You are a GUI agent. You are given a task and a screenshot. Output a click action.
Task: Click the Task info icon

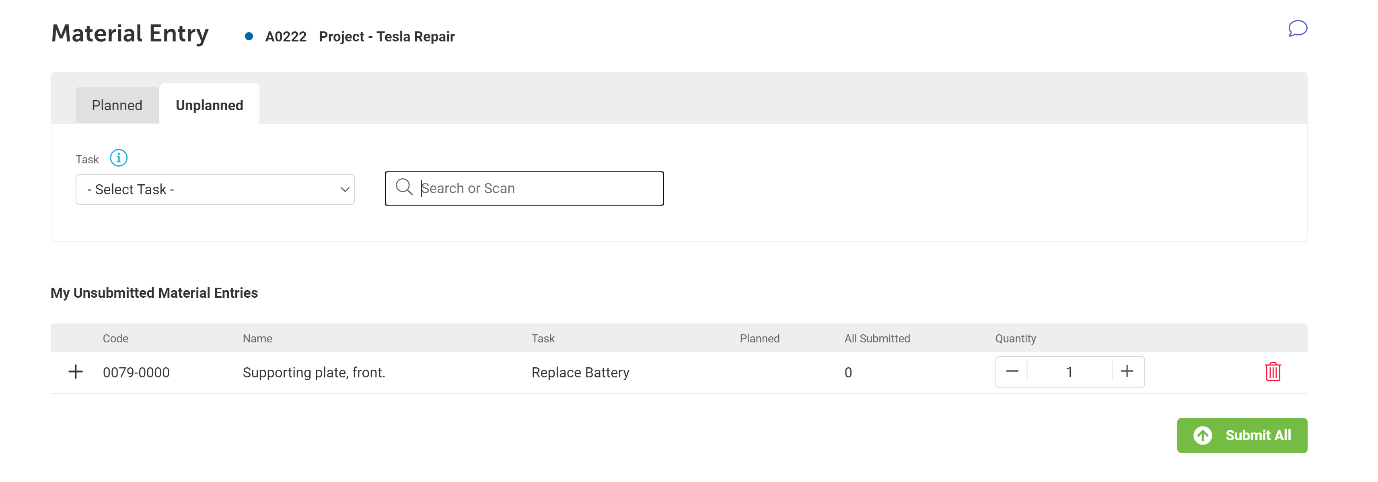119,158
